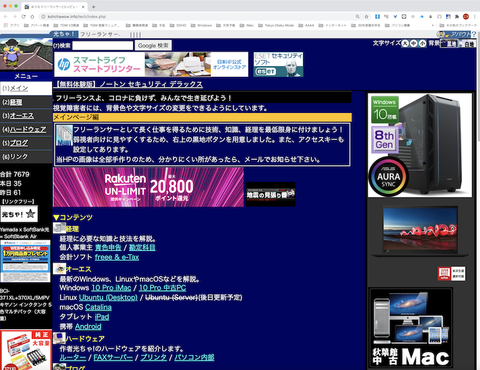
Task: Click the 秋葉館 中古 Mac advertisement
Action: (411, 328)
